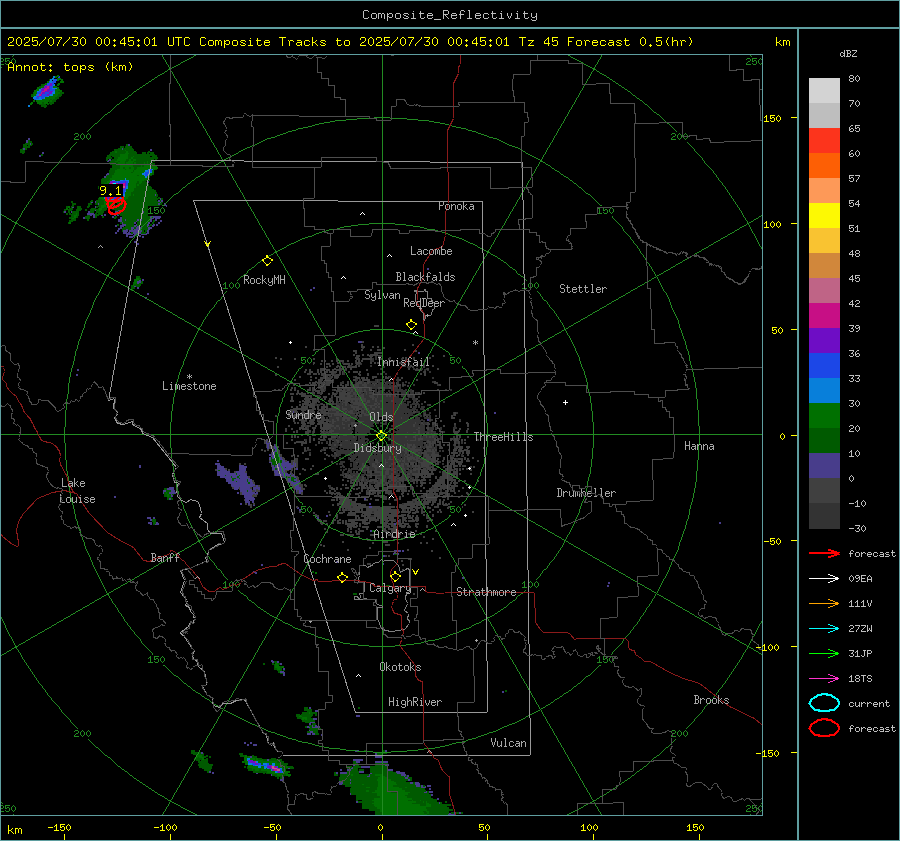Click the yellow diamond marker near RockyMH

coord(267,261)
